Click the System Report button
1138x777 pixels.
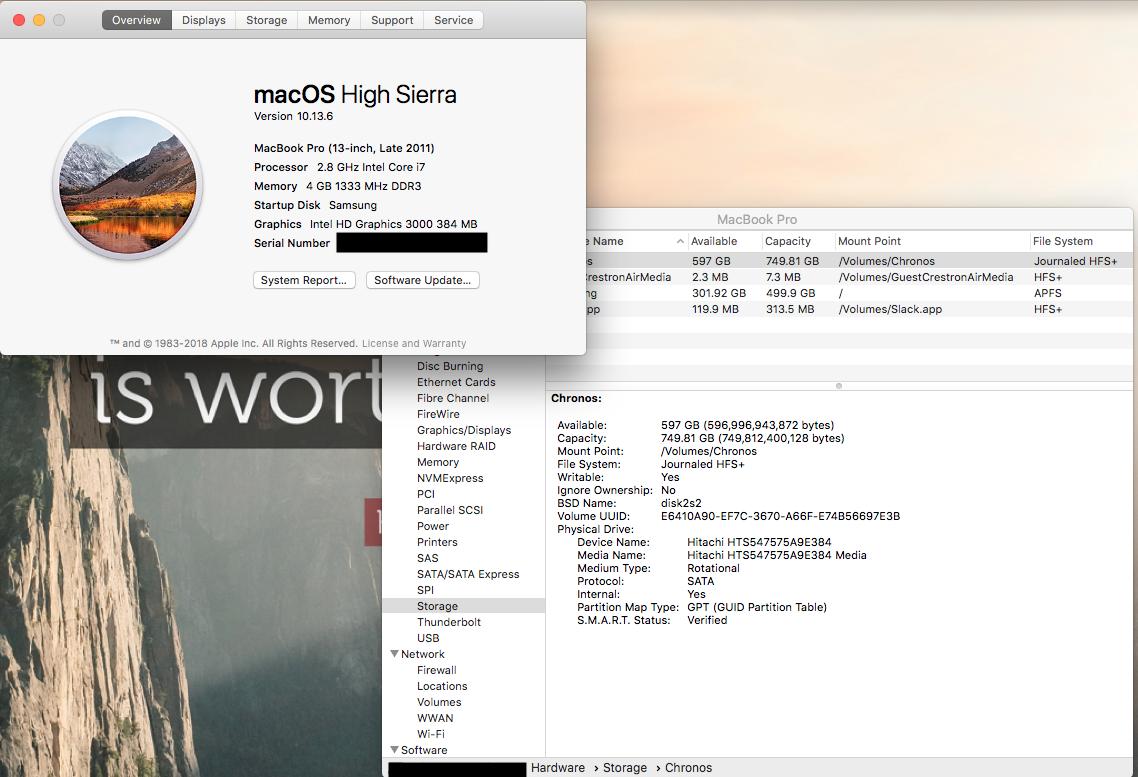coord(304,280)
